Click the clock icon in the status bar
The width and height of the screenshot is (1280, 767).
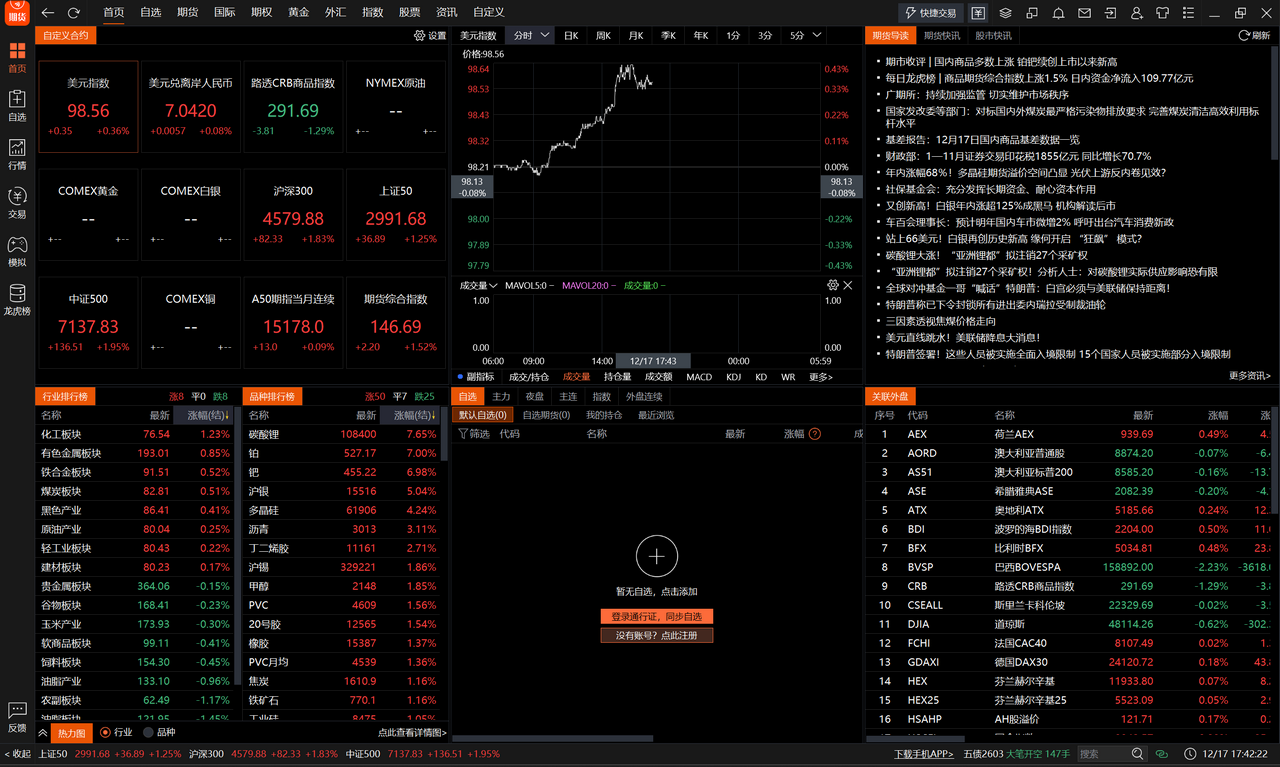[1190, 754]
